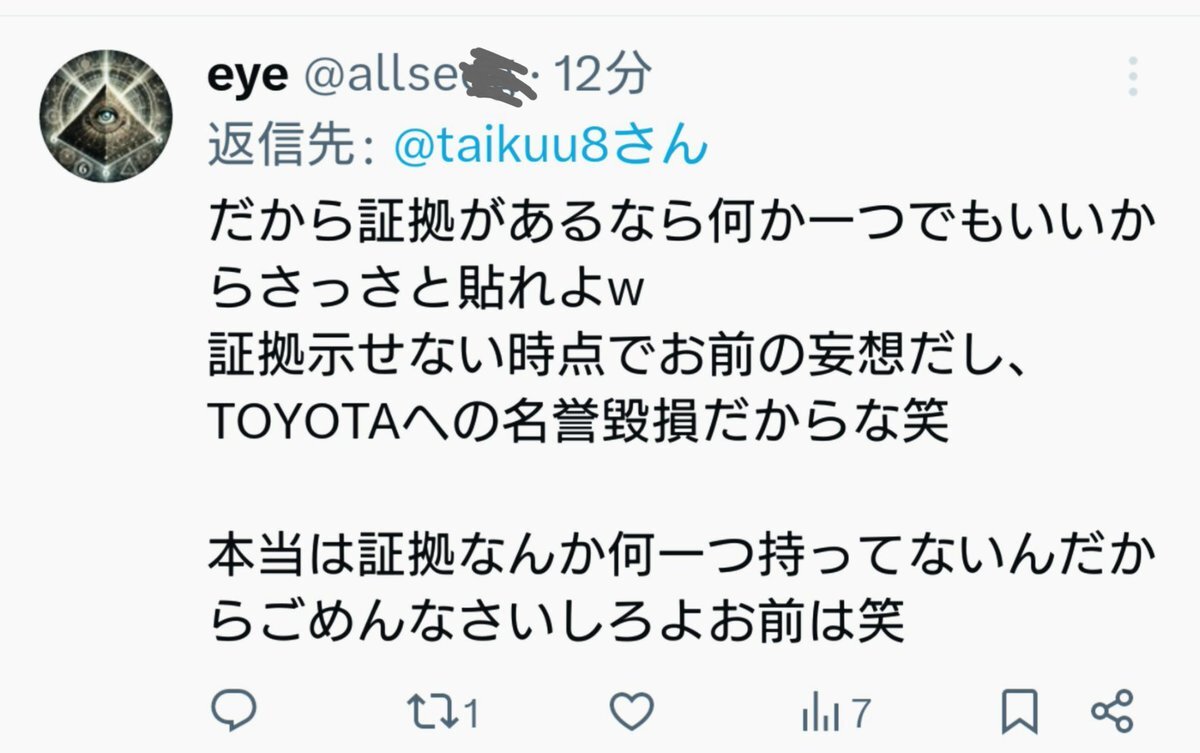Open the three-dot more options menu
This screenshot has width=1200, height=753.
tap(1133, 77)
